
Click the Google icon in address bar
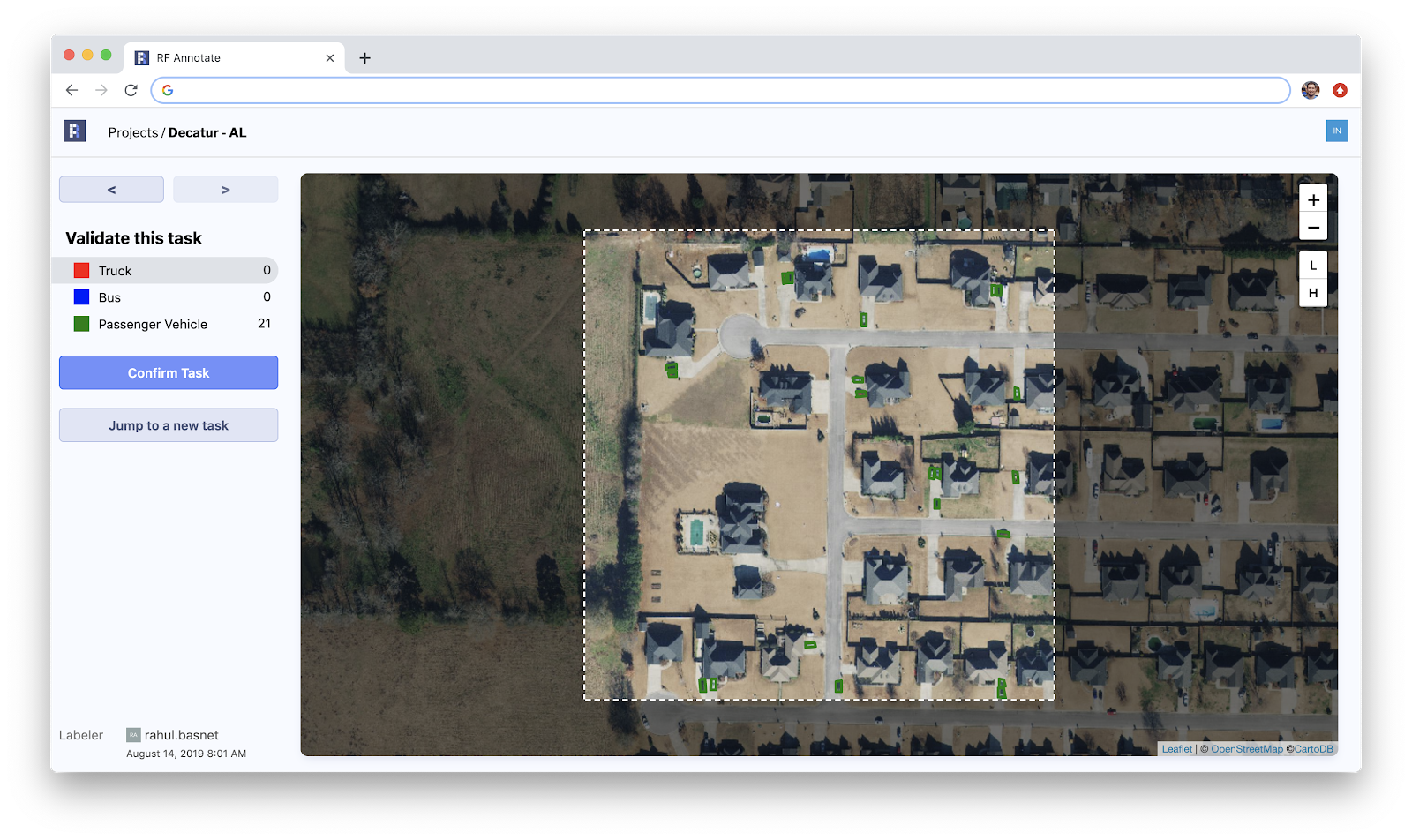point(168,90)
